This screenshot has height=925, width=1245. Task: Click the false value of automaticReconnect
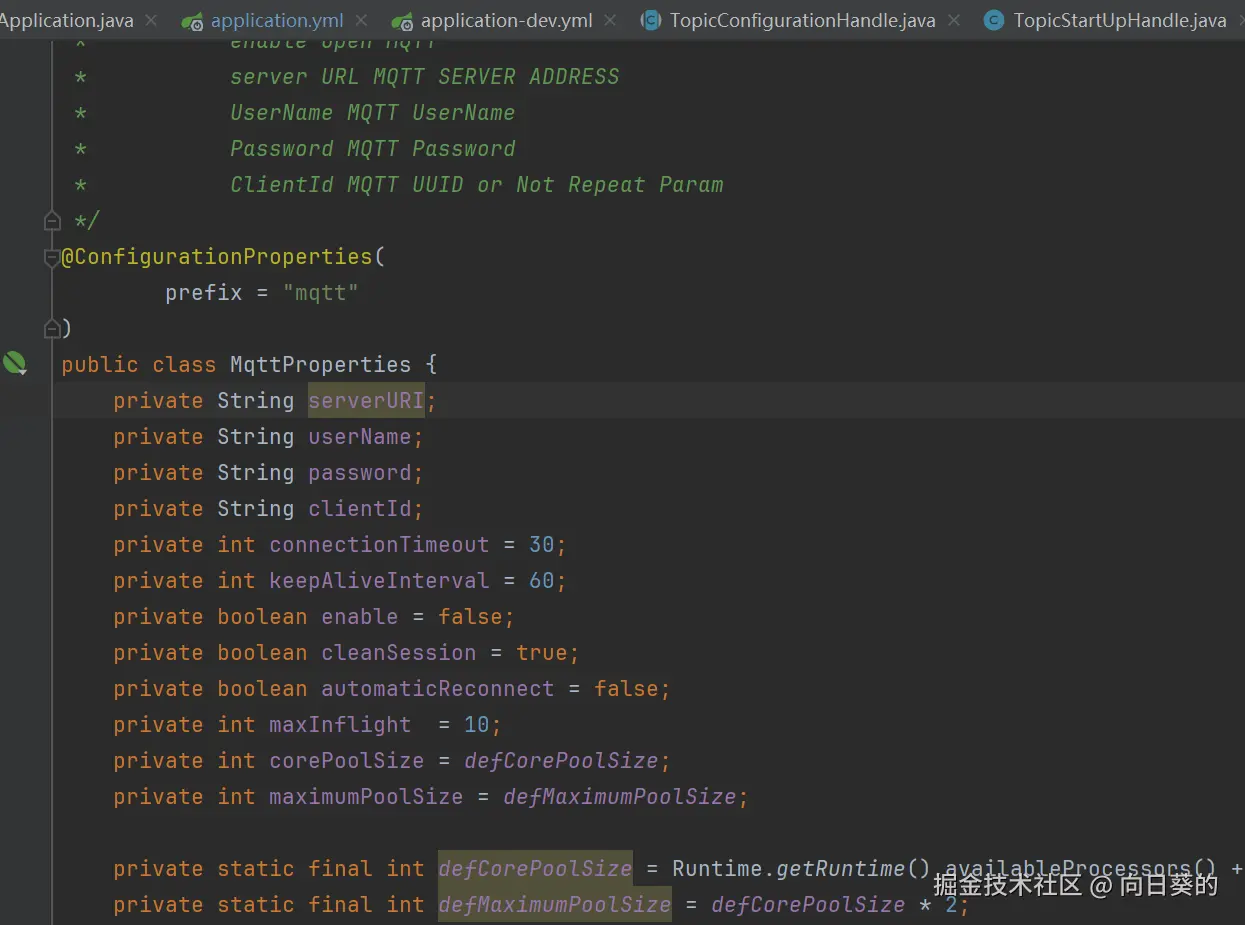pyautogui.click(x=626, y=689)
